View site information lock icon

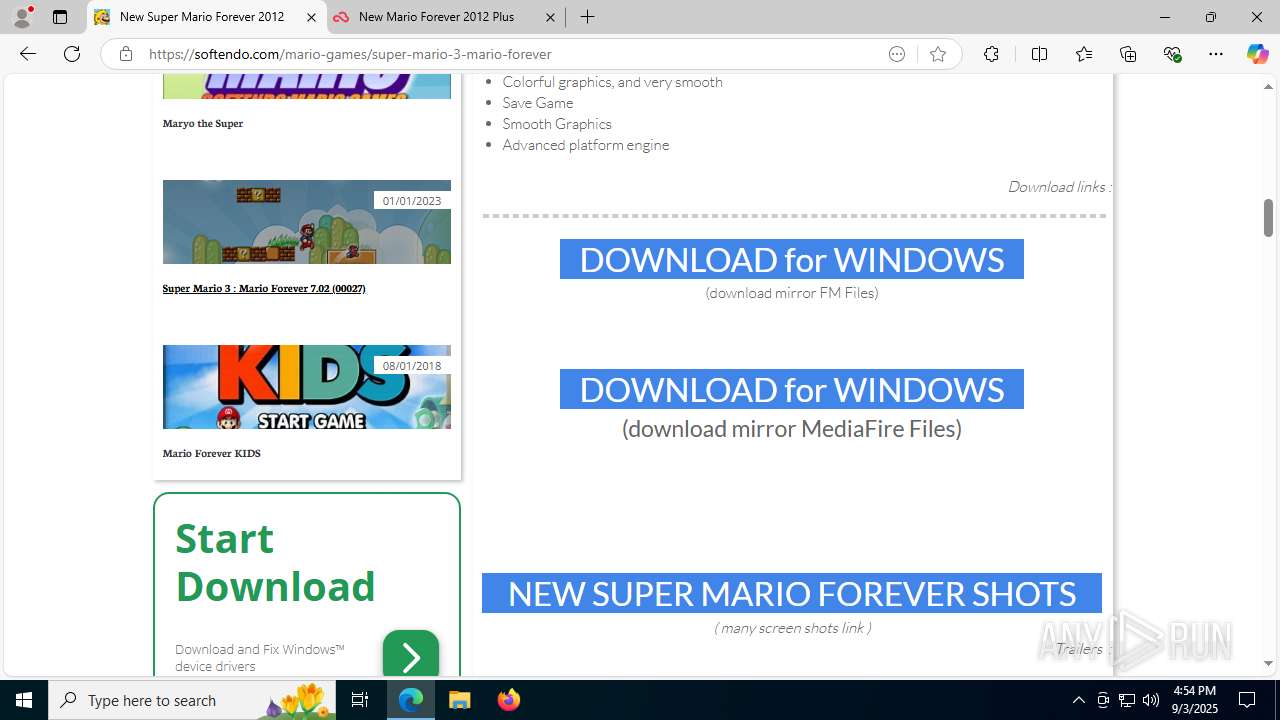point(126,54)
